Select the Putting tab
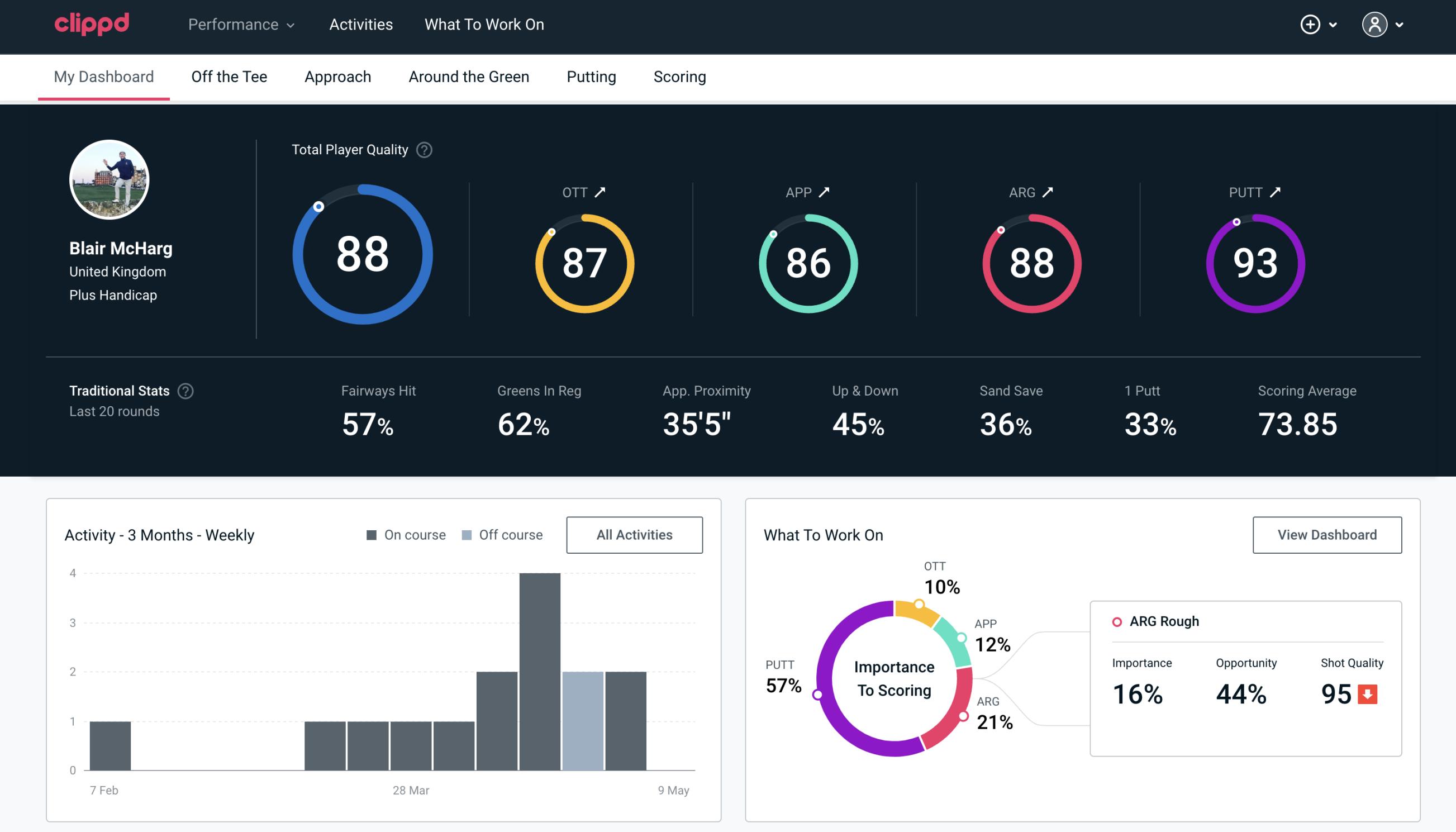This screenshot has height=832, width=1456. tap(590, 76)
